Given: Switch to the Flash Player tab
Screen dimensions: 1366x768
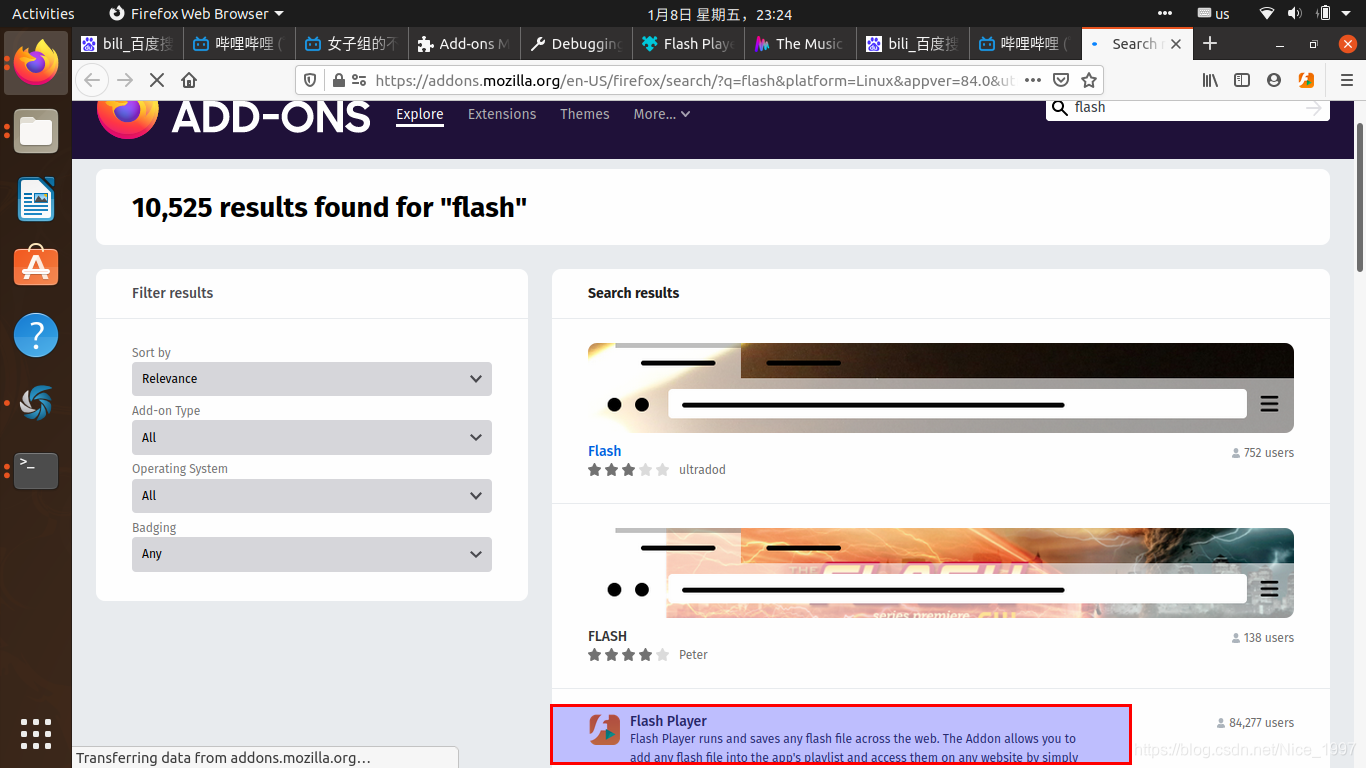Looking at the screenshot, I should point(688,44).
